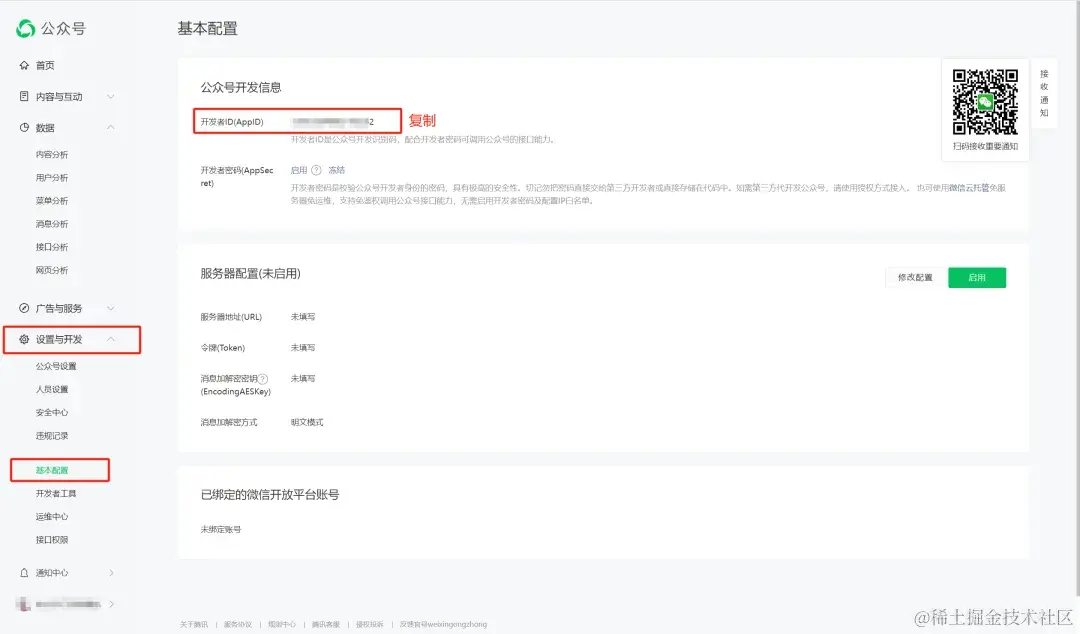Image resolution: width=1080 pixels, height=634 pixels.
Task: Open the account menu at sidebar bottom
Action: pyautogui.click(x=60, y=604)
